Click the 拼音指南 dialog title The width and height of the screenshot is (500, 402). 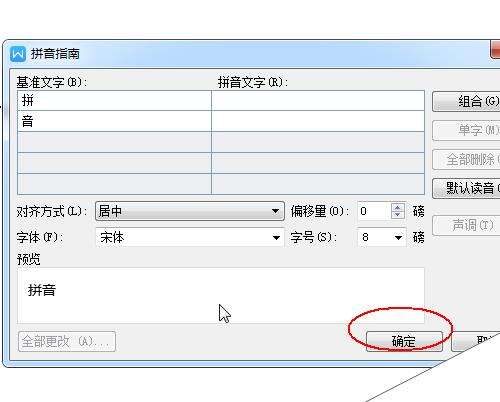[x=55, y=53]
